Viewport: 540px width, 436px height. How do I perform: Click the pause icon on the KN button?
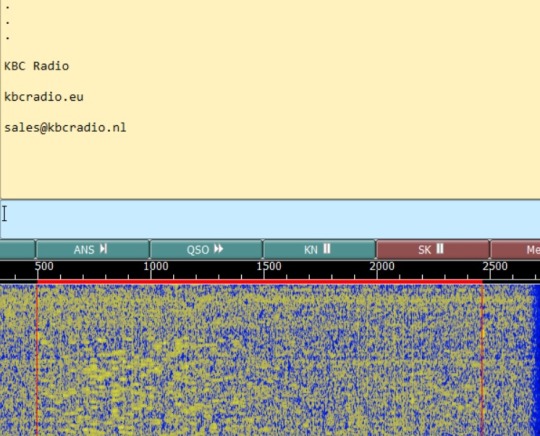click(x=327, y=248)
